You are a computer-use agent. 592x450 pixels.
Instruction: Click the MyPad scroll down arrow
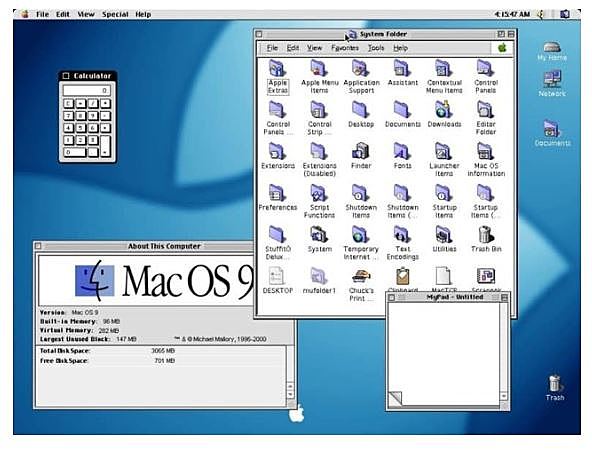(x=504, y=396)
